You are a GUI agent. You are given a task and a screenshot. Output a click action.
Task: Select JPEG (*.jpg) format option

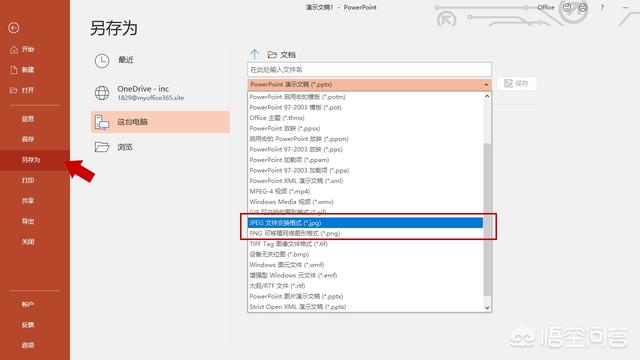tap(365, 223)
